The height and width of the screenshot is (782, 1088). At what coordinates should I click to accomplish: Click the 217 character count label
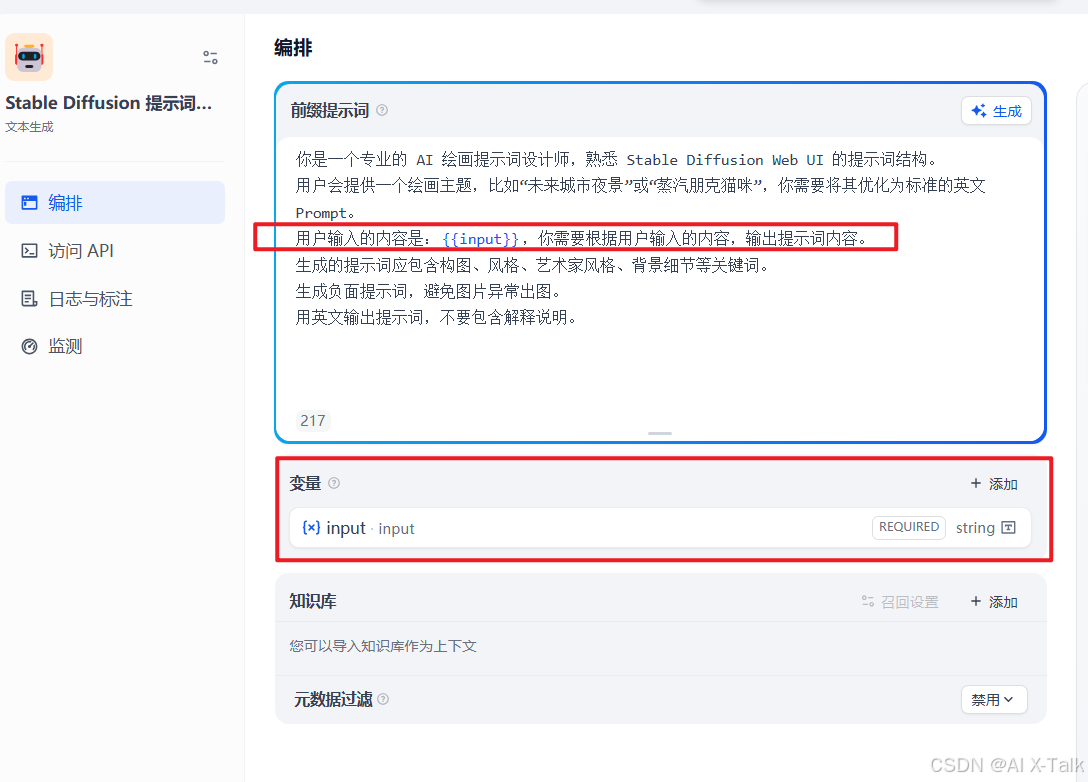313,420
